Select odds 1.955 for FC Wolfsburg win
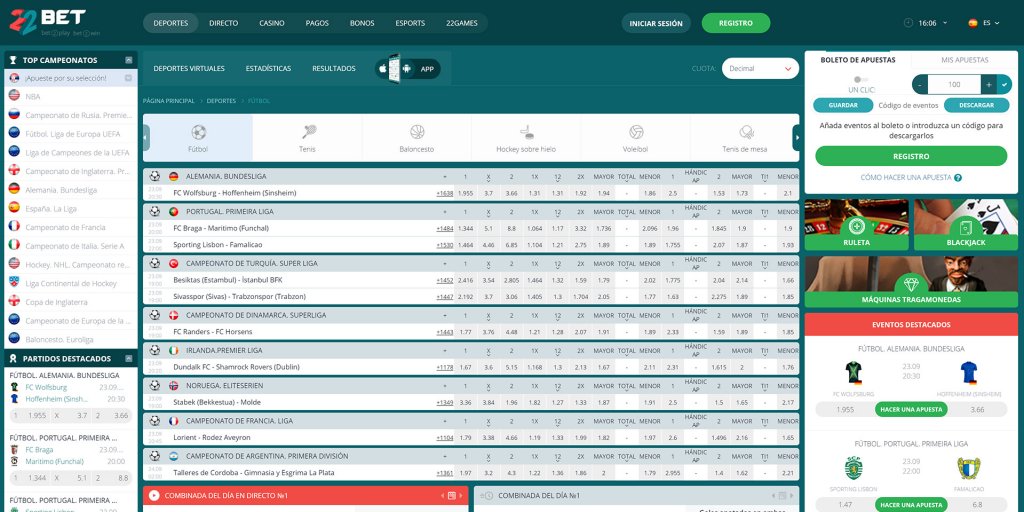1024x512 pixels. click(465, 193)
